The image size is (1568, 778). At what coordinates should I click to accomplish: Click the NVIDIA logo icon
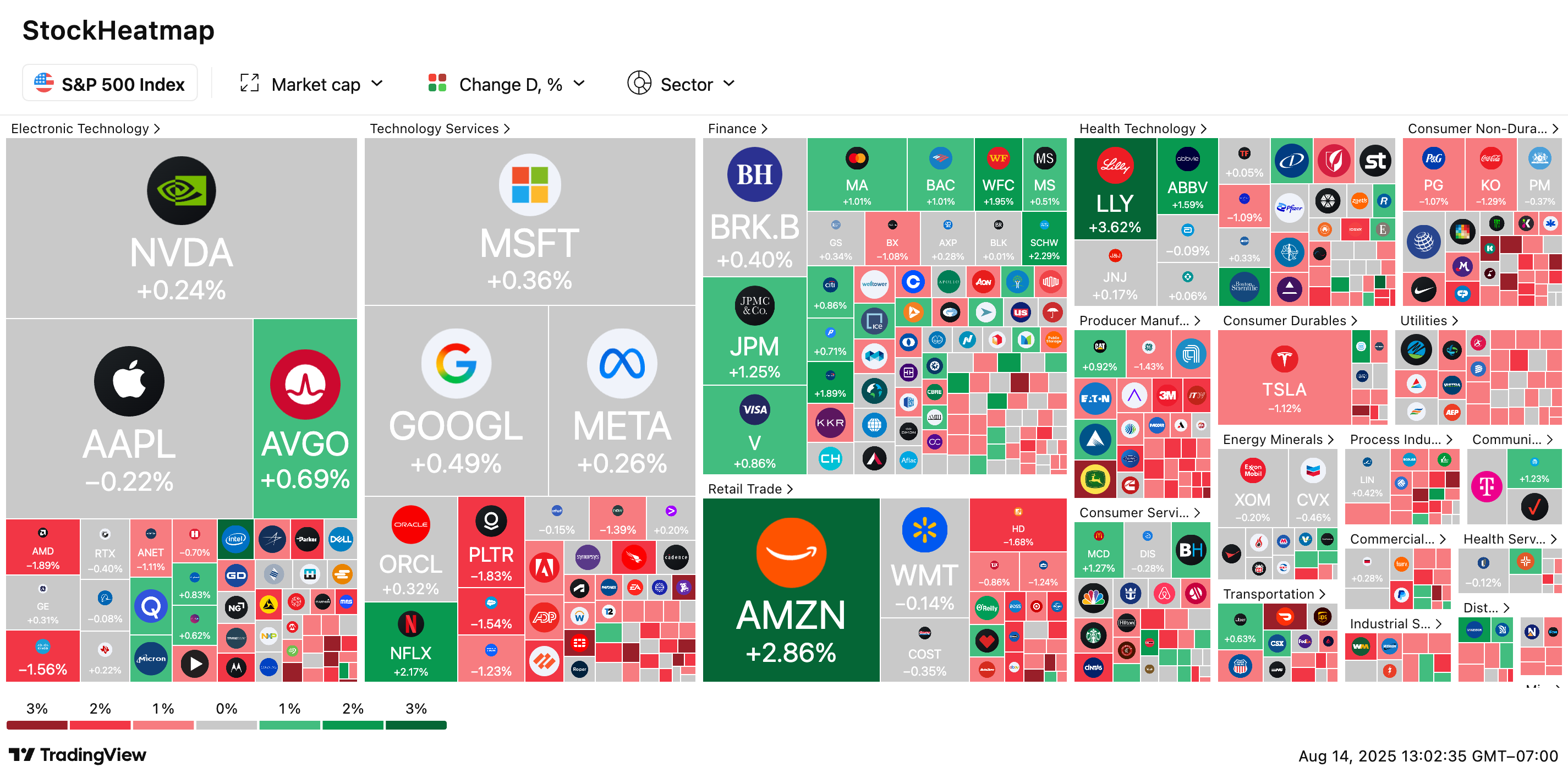pyautogui.click(x=181, y=190)
